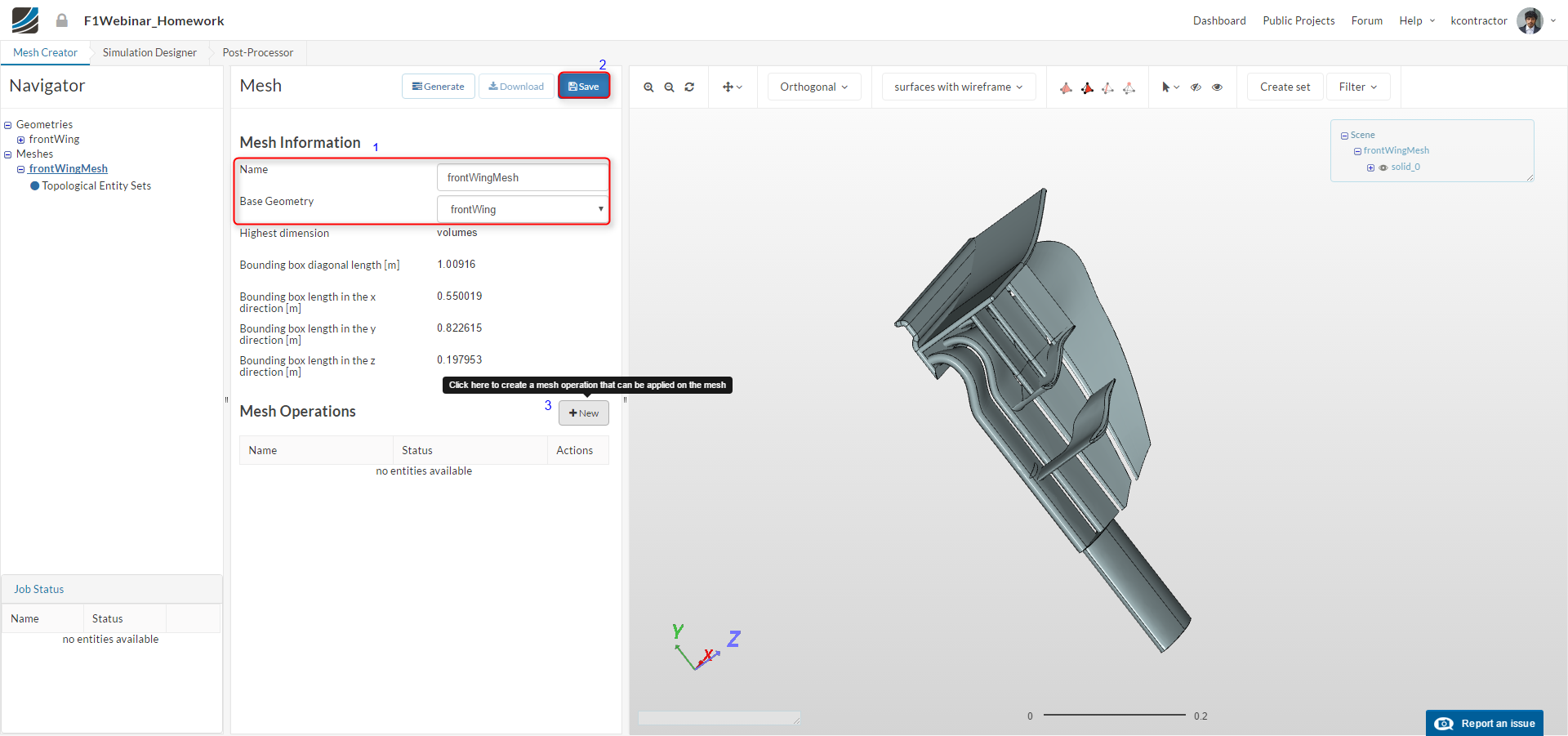Select the first pyramid selection-mode icon
1568x736 pixels.
1066,88
